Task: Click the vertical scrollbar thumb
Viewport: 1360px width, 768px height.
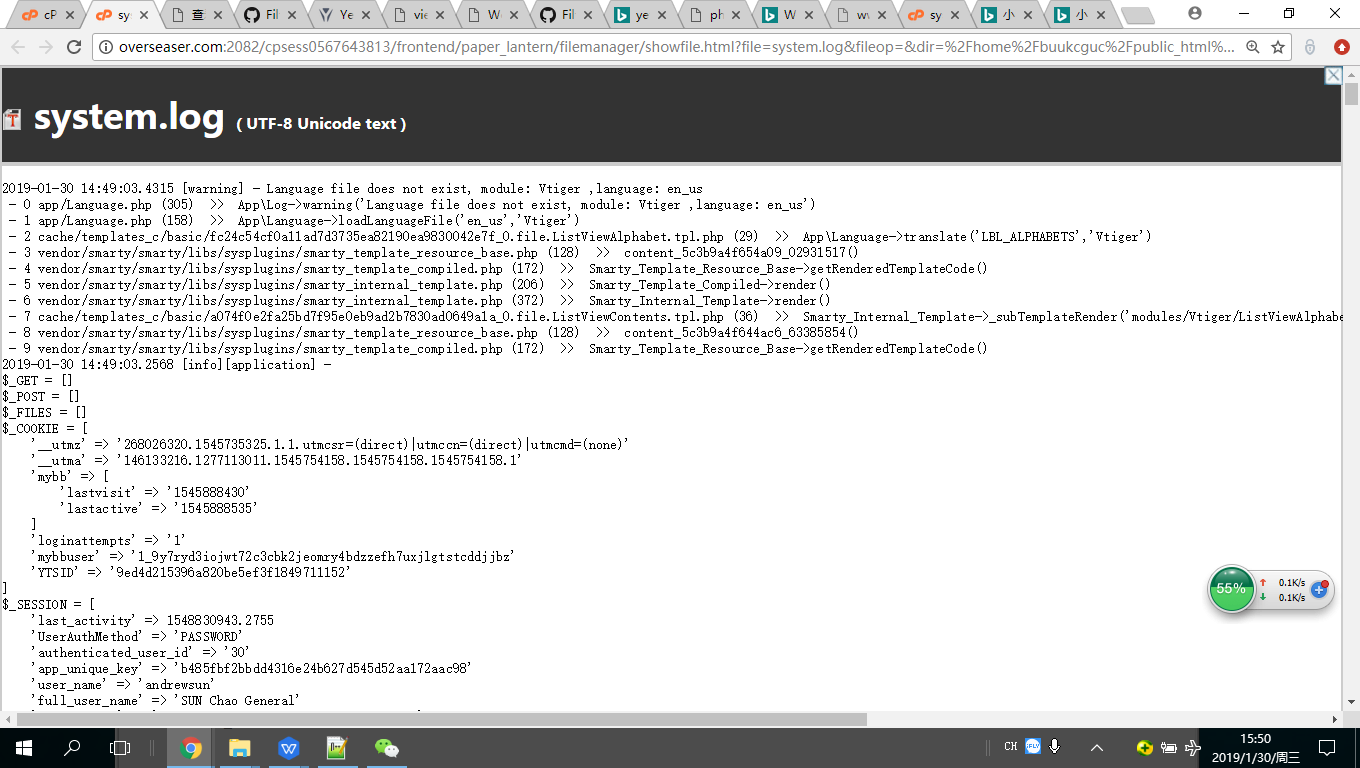Action: coord(1351,95)
